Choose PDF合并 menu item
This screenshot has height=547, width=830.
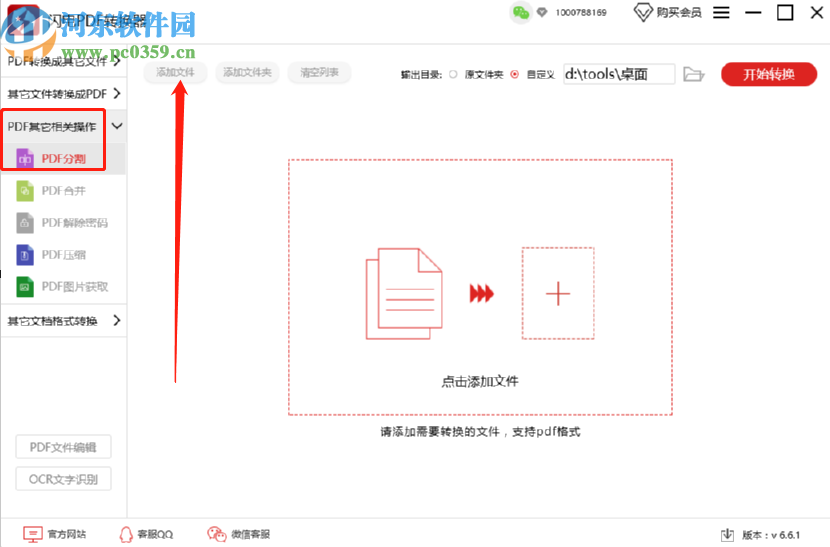64,191
